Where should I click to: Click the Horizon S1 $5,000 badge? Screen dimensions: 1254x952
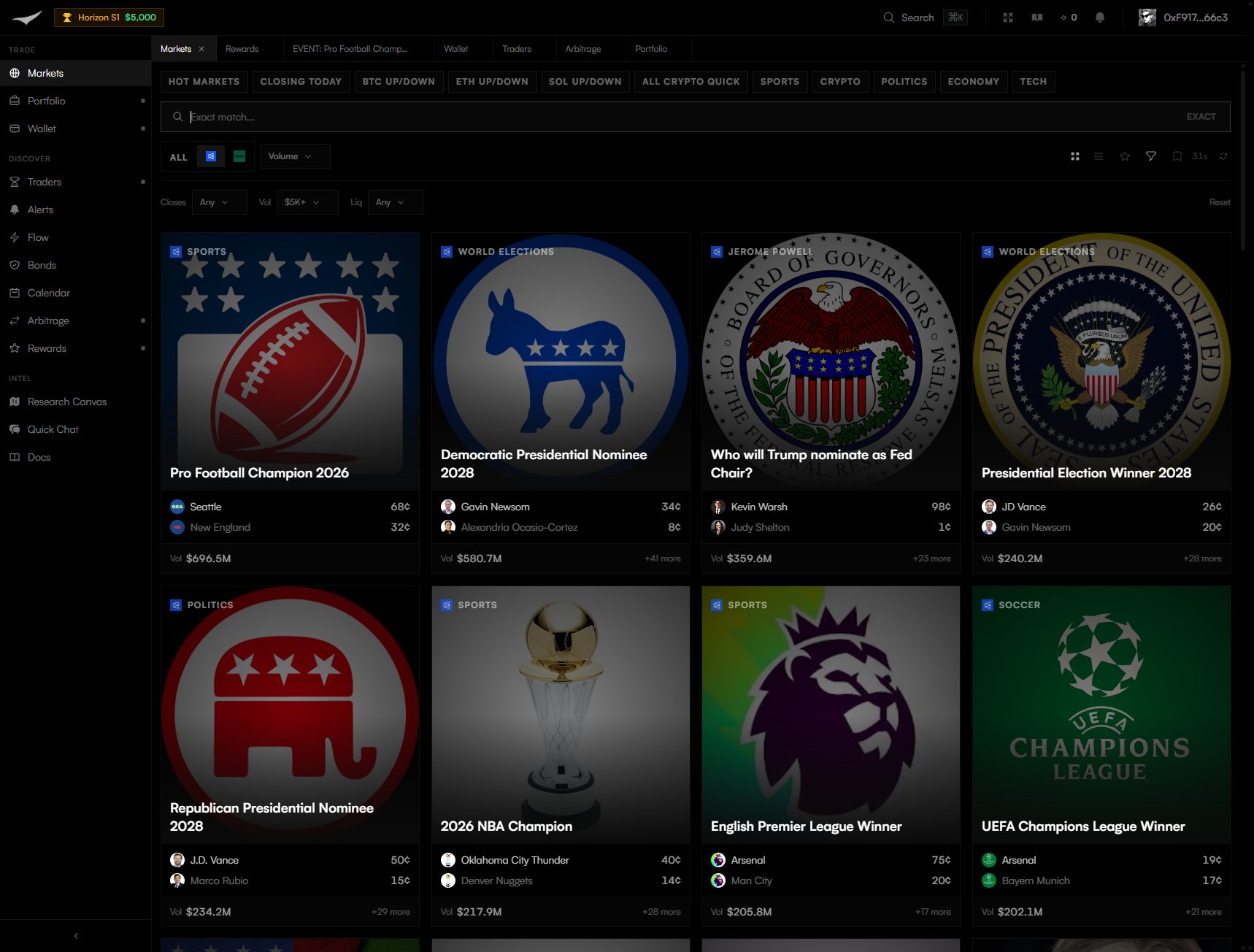click(x=109, y=18)
